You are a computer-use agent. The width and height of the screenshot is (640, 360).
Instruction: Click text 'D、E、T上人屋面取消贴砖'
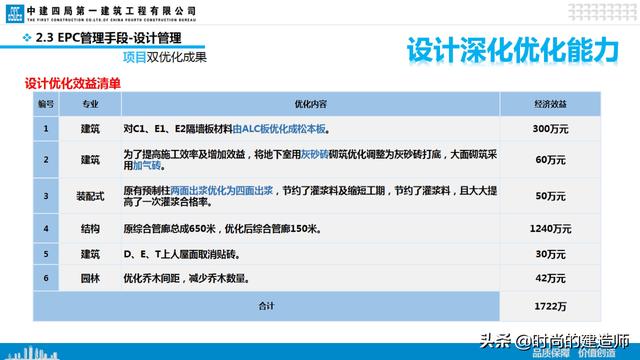[180, 254]
